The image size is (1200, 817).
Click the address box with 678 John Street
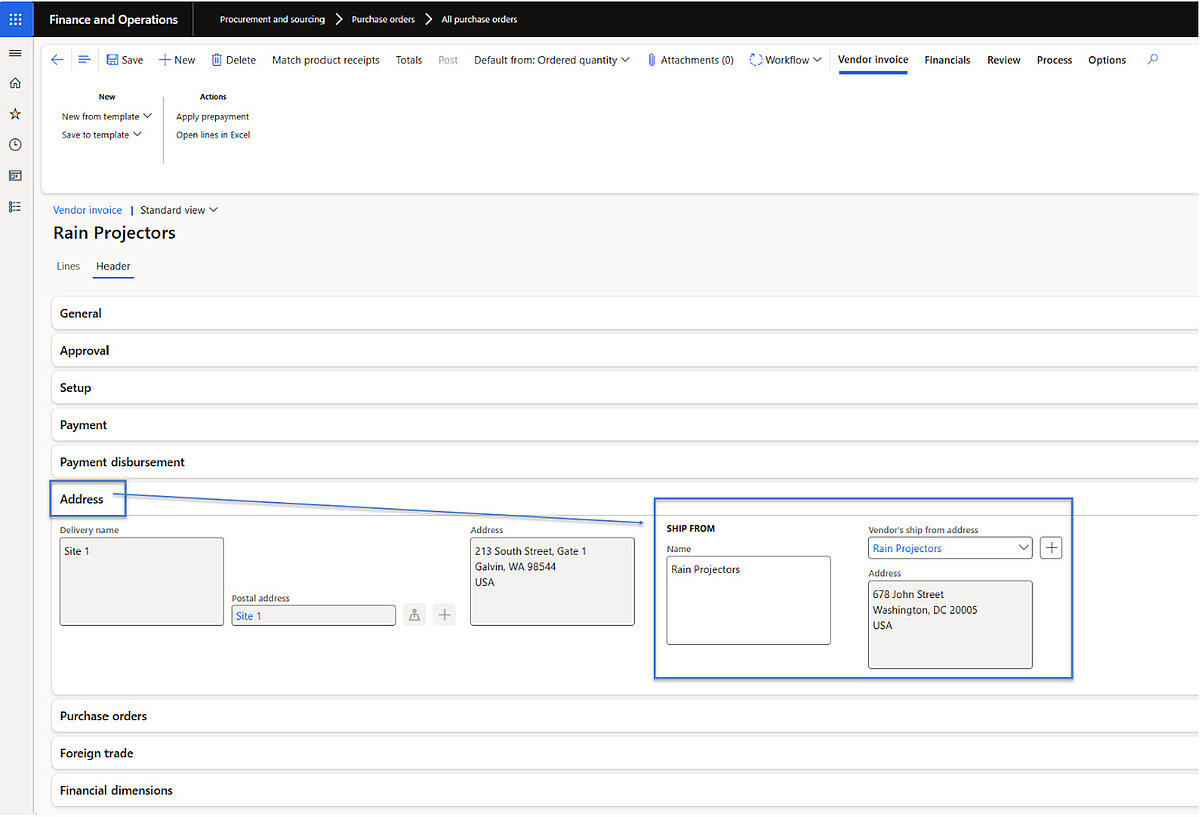pos(950,624)
